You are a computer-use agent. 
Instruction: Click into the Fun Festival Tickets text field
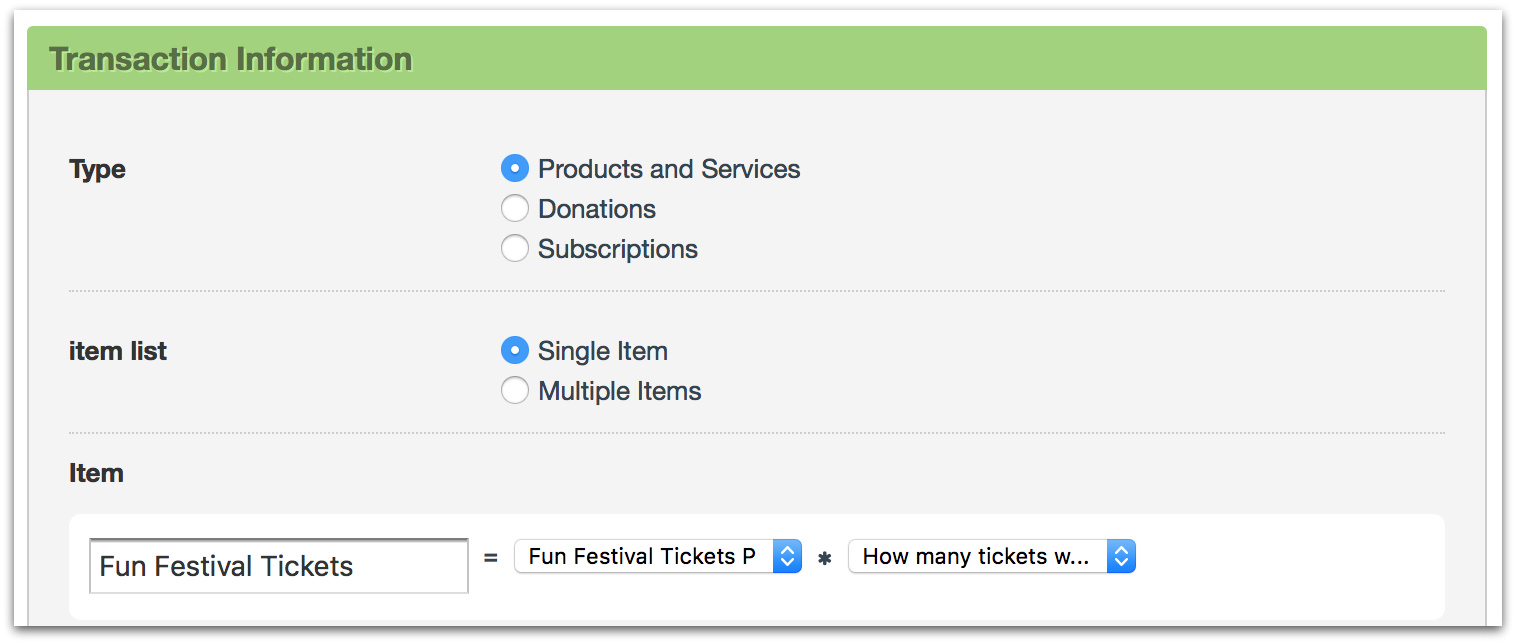[x=278, y=567]
